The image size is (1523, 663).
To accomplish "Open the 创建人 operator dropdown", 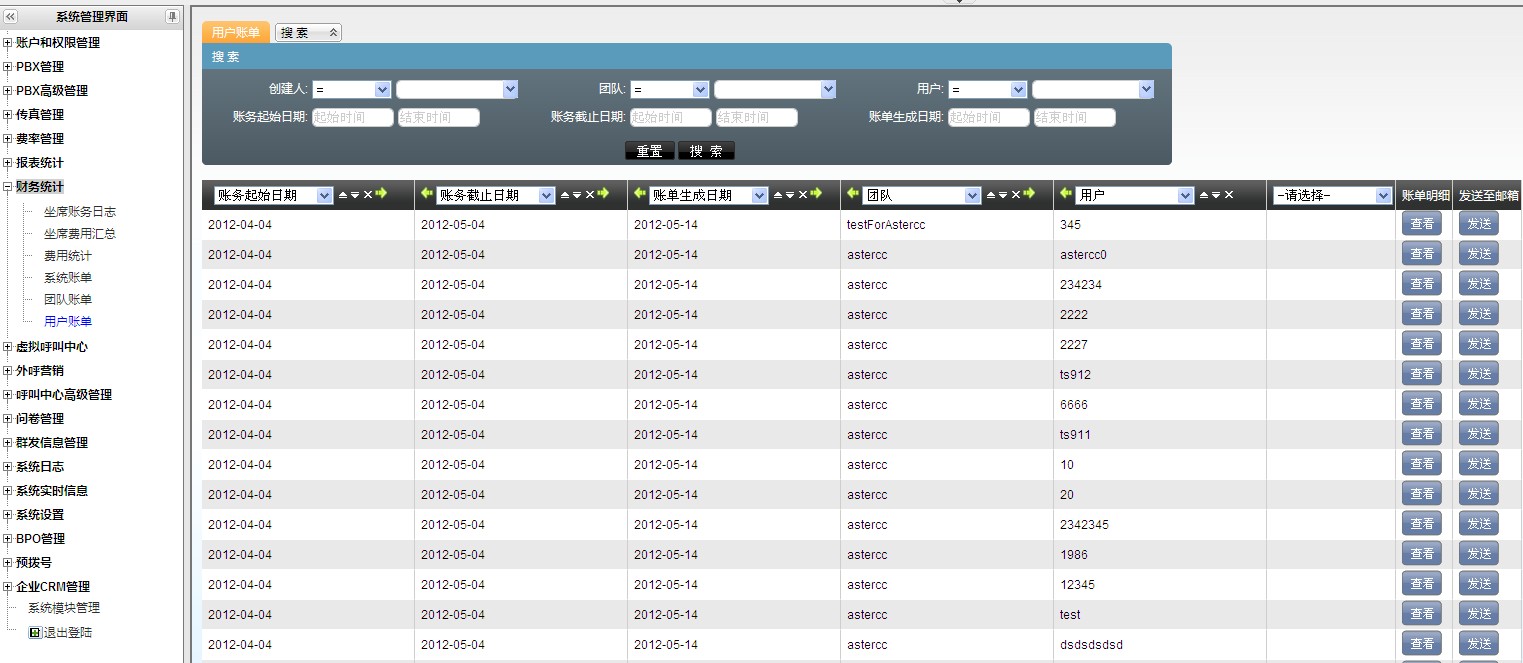I will pos(351,90).
